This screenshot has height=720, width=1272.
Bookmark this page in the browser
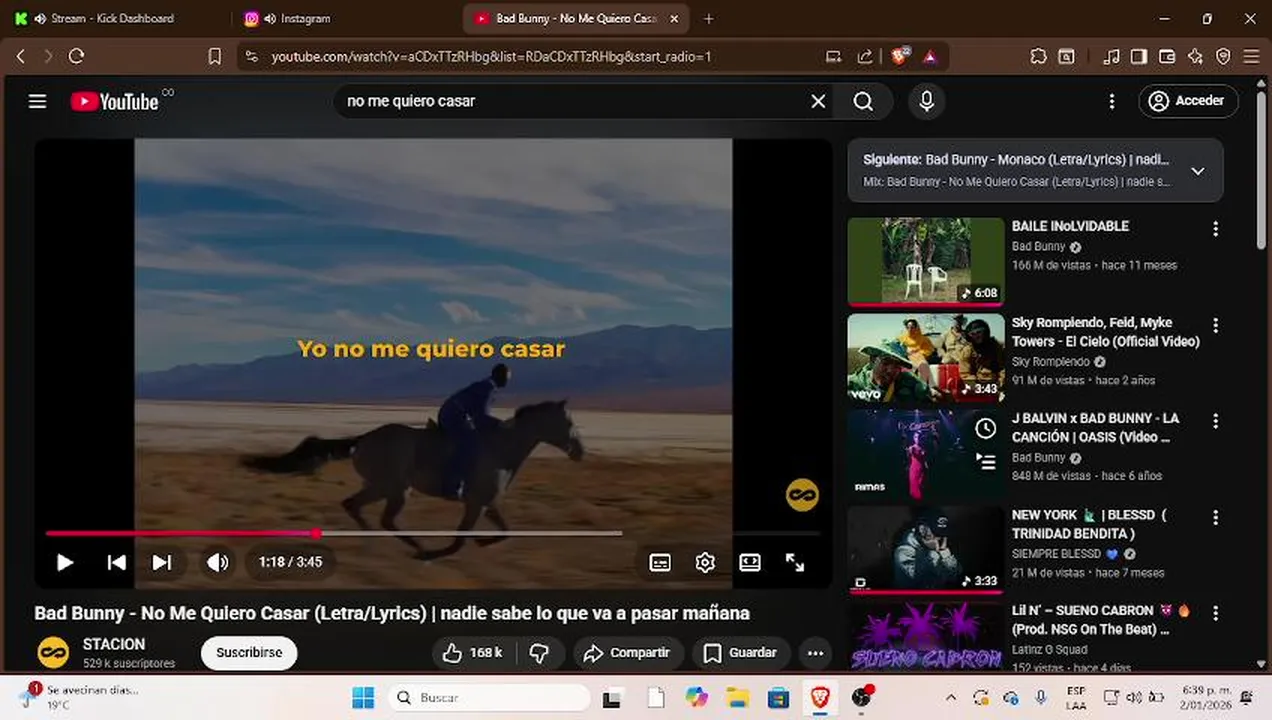[x=214, y=57]
